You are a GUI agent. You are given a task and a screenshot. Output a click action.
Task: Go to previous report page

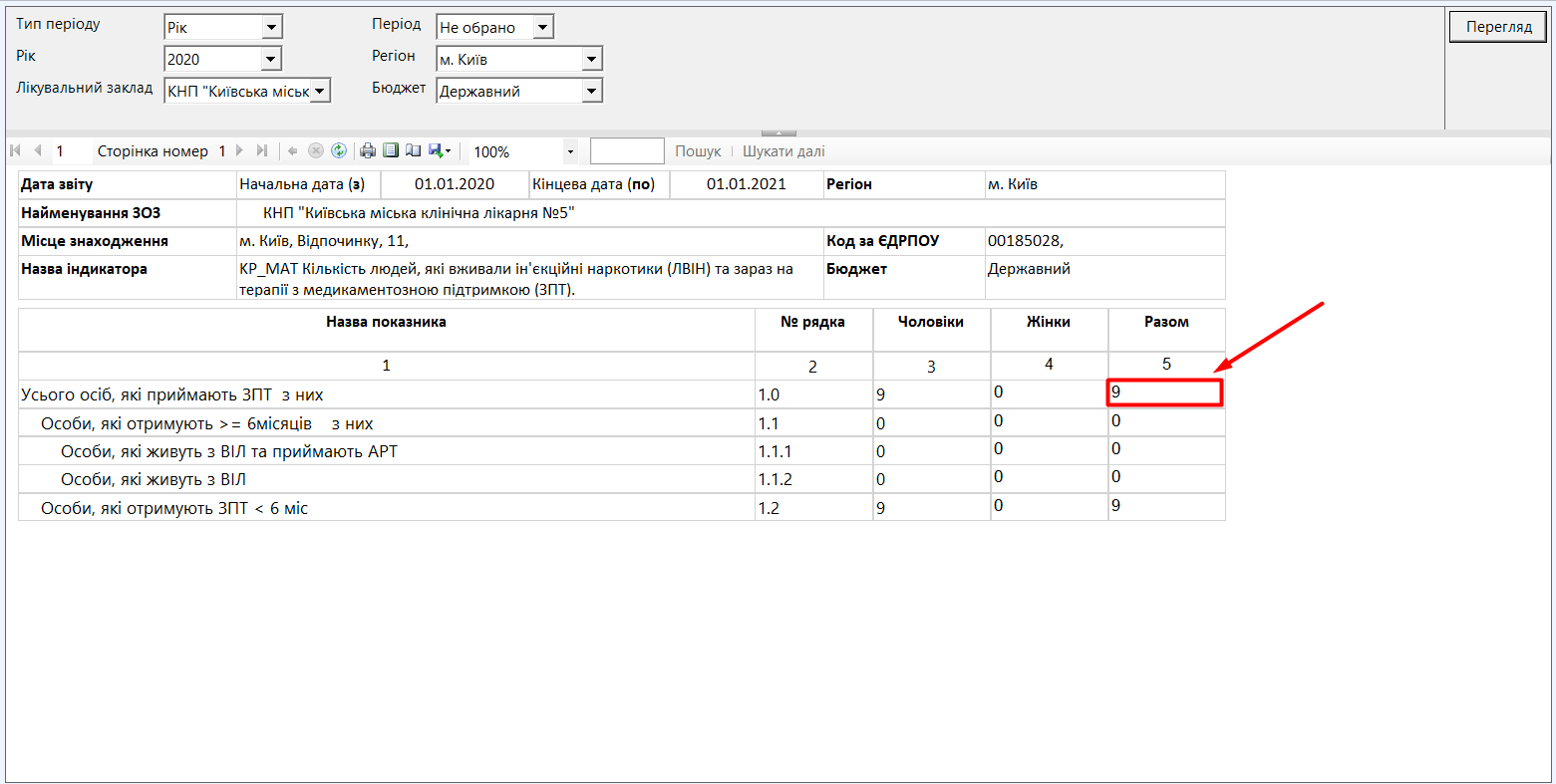click(38, 150)
